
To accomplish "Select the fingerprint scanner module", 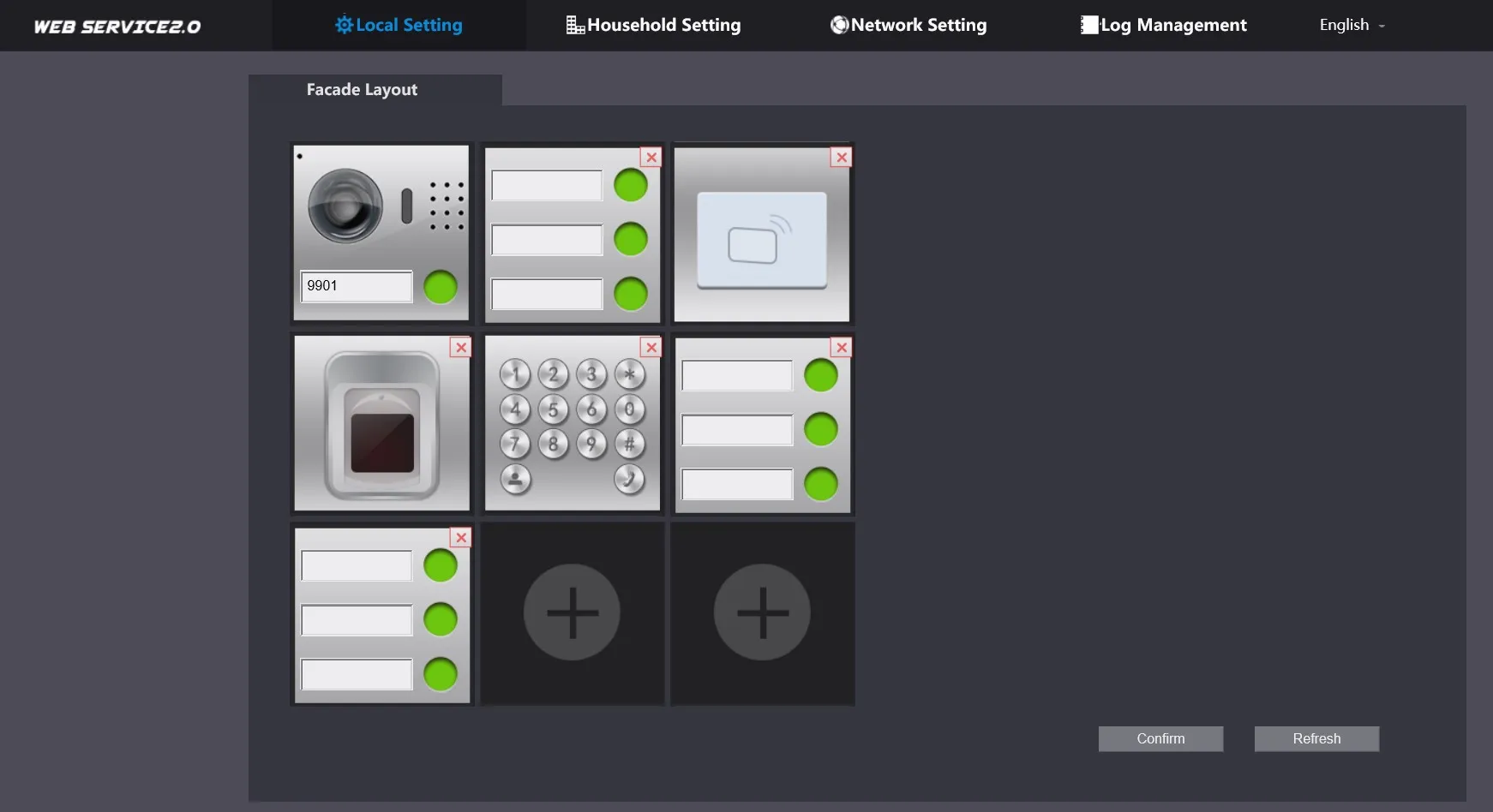I will 382,426.
